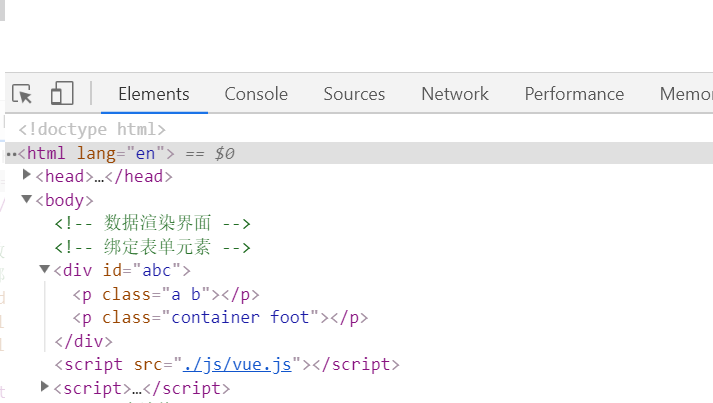The image size is (713, 403).
Task: Switch to the Performance tab
Action: [x=574, y=94]
